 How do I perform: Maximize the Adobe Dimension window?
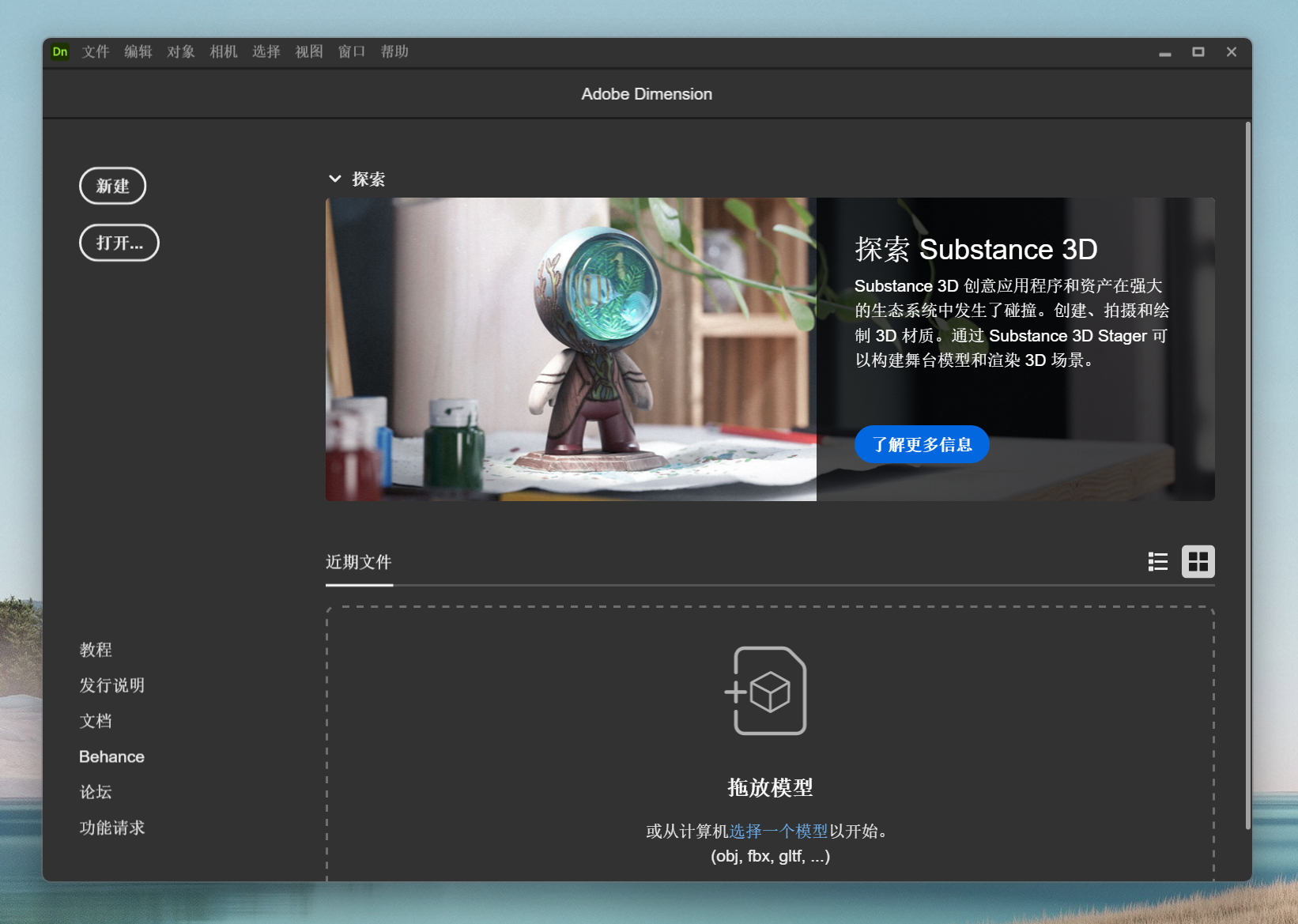click(x=1198, y=52)
